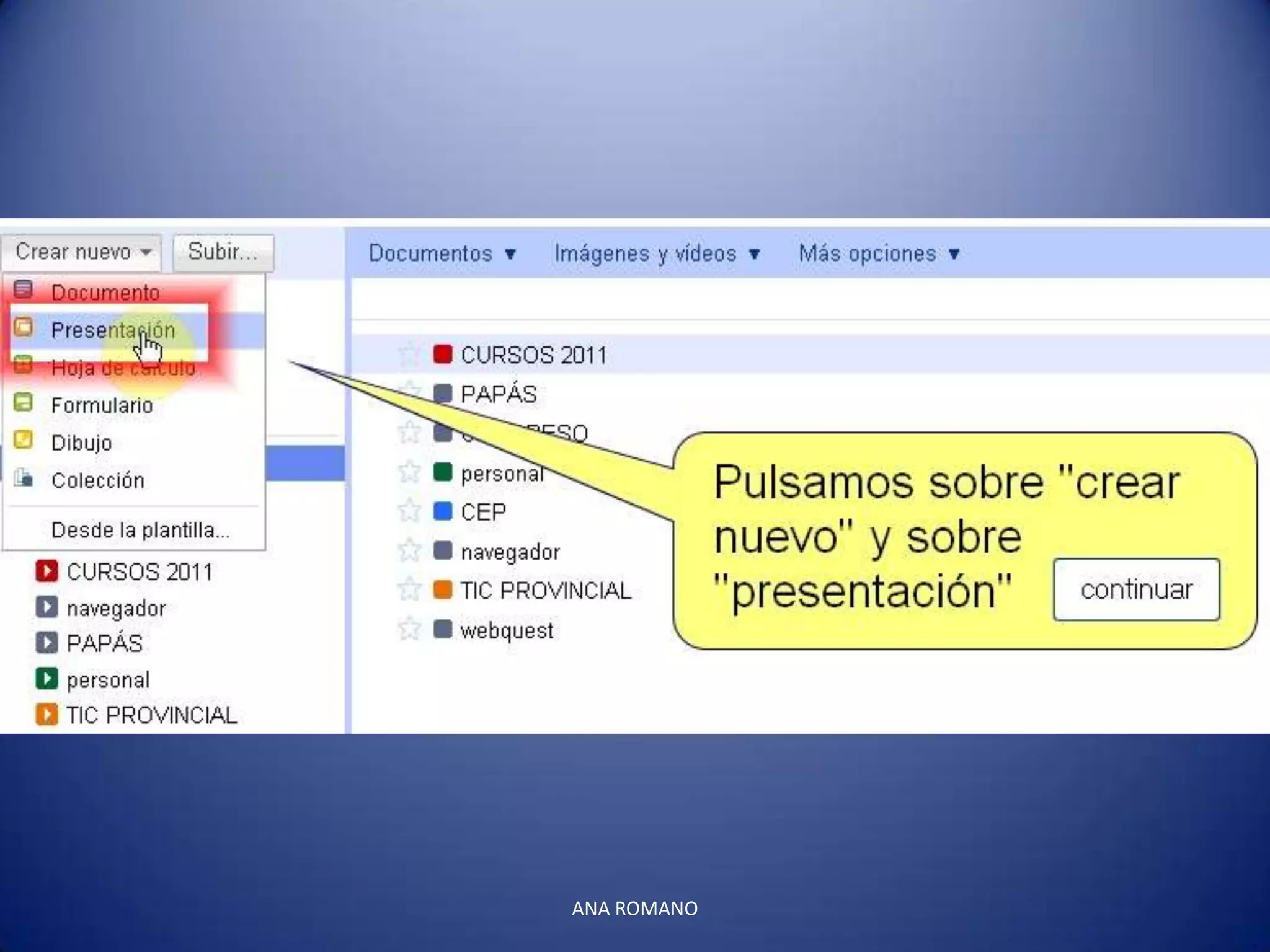Expand the Documentos filter dropdown
The width and height of the screenshot is (1270, 952).
[x=442, y=253]
